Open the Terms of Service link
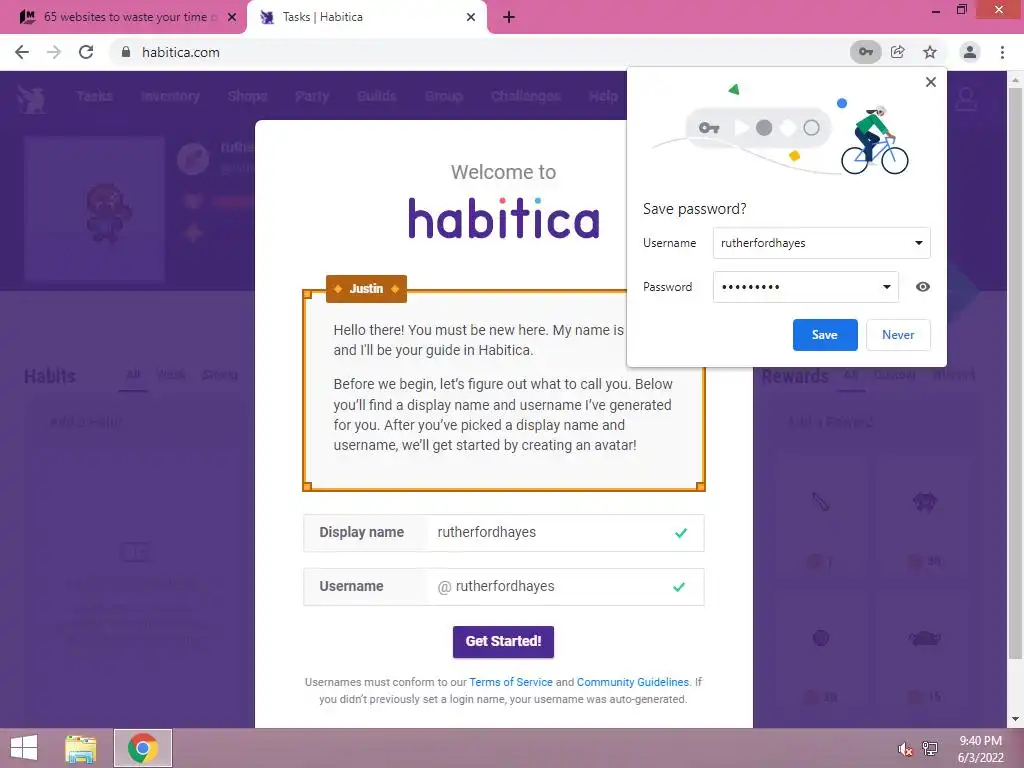The width and height of the screenshot is (1024, 768). click(511, 682)
